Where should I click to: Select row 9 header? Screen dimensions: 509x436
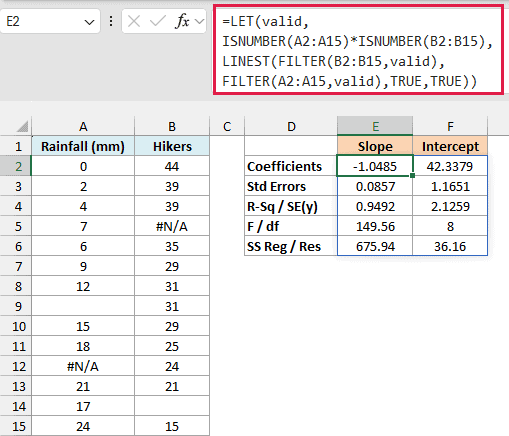coord(16,306)
